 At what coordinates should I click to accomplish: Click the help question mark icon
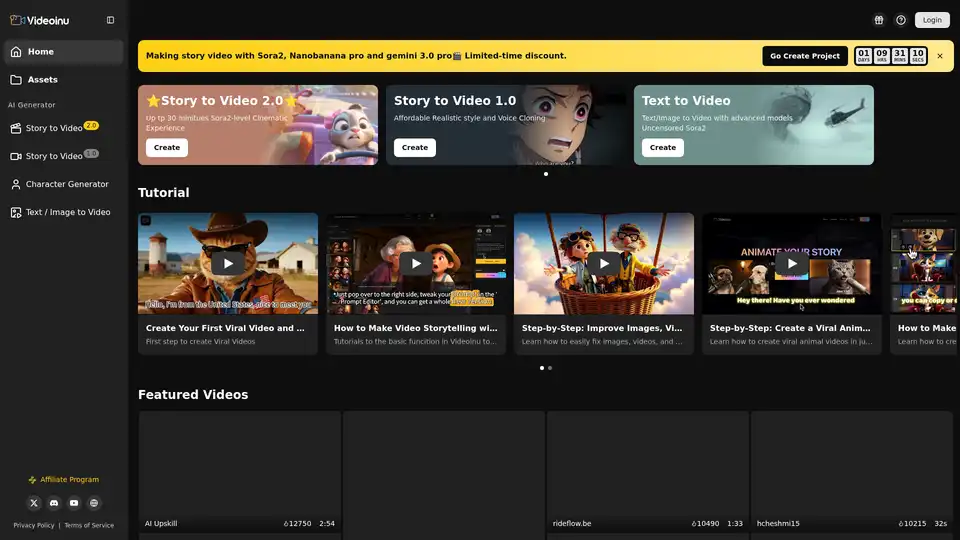[x=901, y=20]
